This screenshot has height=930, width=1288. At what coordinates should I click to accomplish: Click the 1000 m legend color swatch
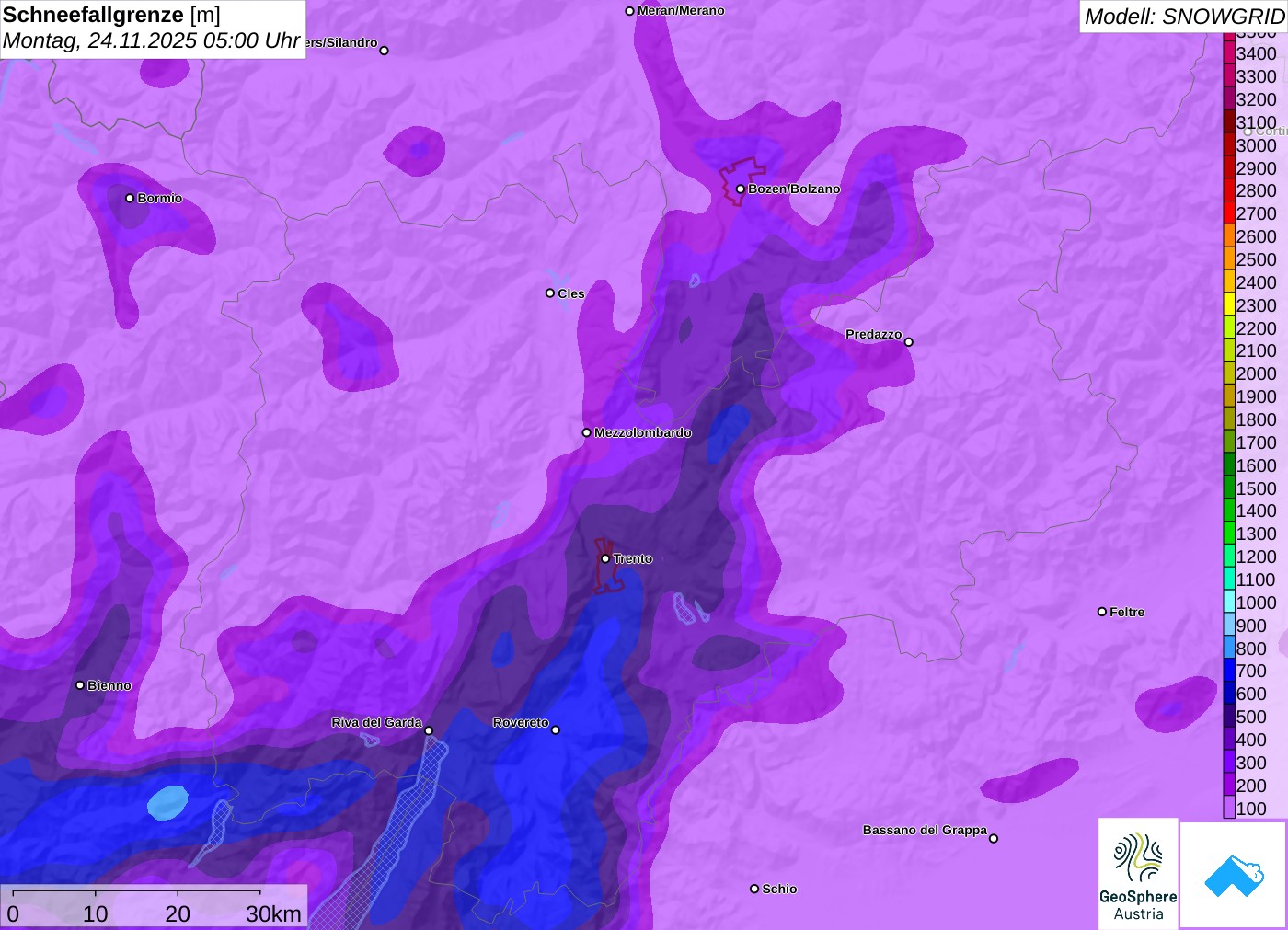point(1229,603)
